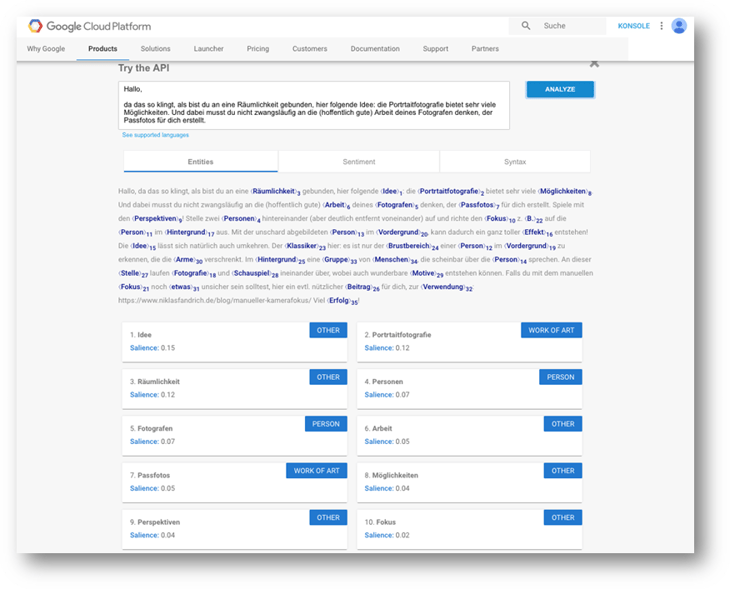Click the OTHER tag on Arbeit card
730x589 pixels.
[x=563, y=424]
